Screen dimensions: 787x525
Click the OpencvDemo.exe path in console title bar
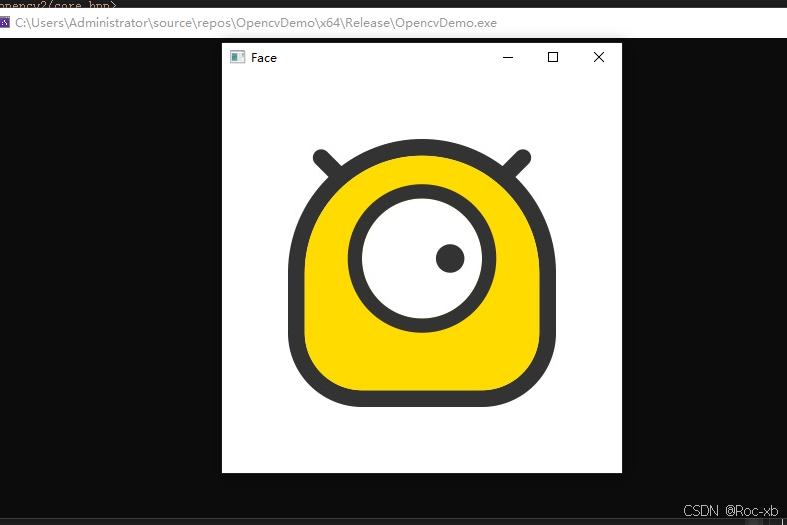coord(255,22)
